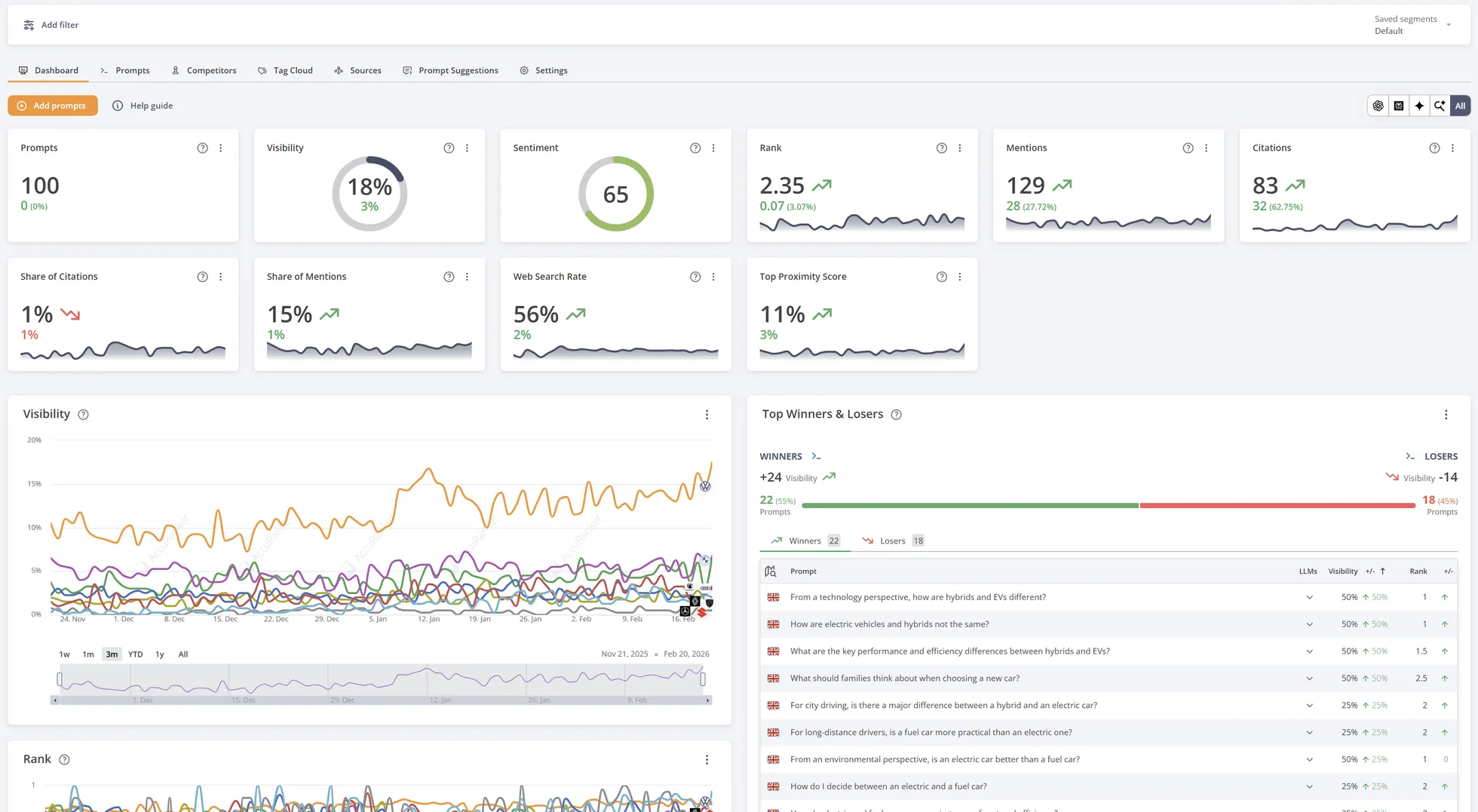Click the AI Search Mode filter icon
This screenshot has width=1478, height=812.
[x=1440, y=106]
